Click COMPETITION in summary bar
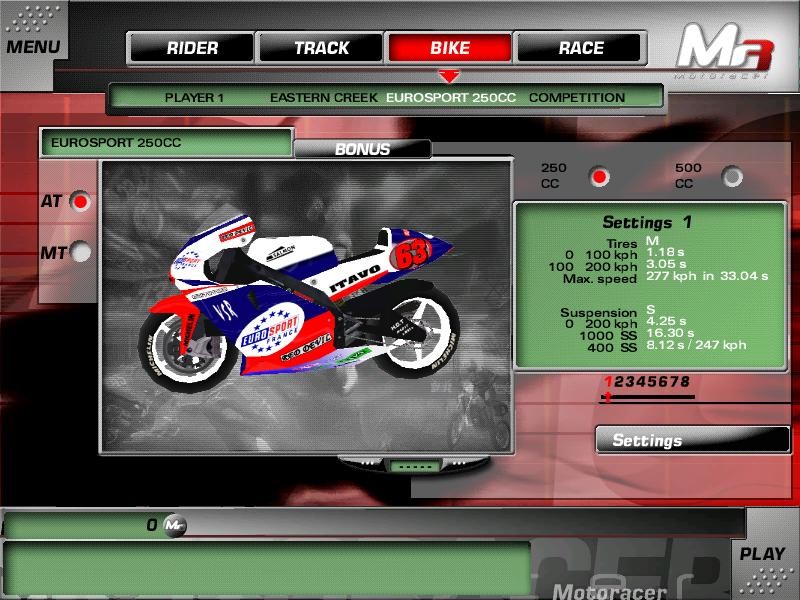Viewport: 800px width, 600px height. tap(577, 97)
